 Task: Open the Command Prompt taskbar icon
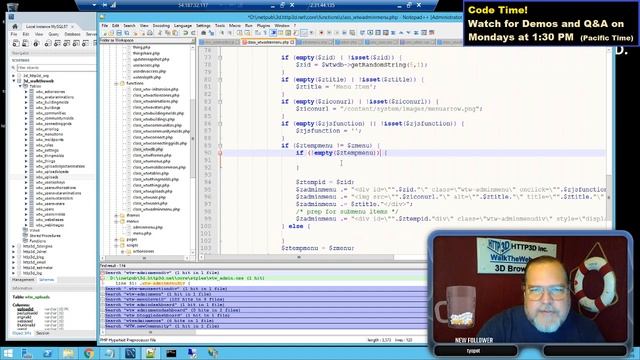pyautogui.click(x=171, y=353)
